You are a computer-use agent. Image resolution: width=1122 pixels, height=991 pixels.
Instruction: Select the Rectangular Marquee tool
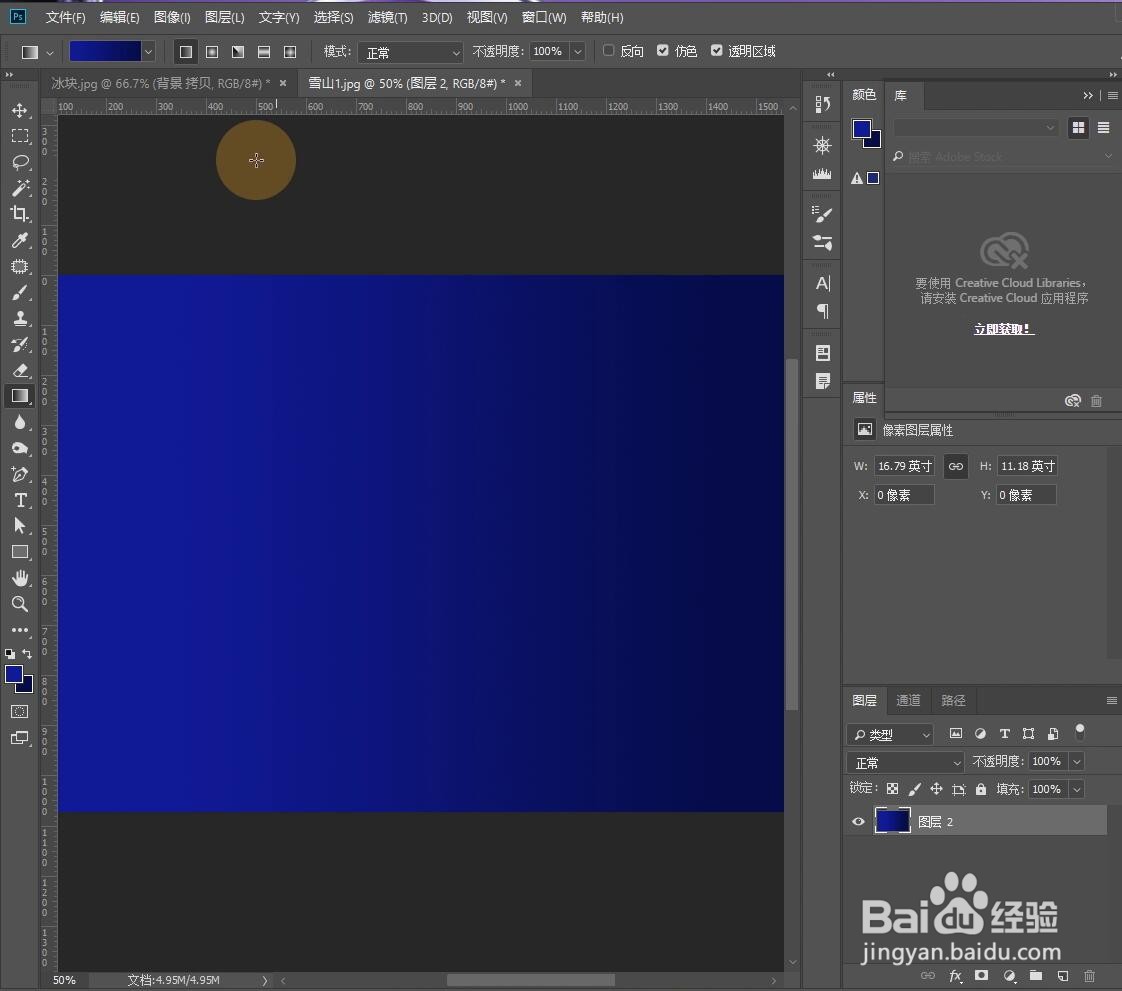(19, 136)
